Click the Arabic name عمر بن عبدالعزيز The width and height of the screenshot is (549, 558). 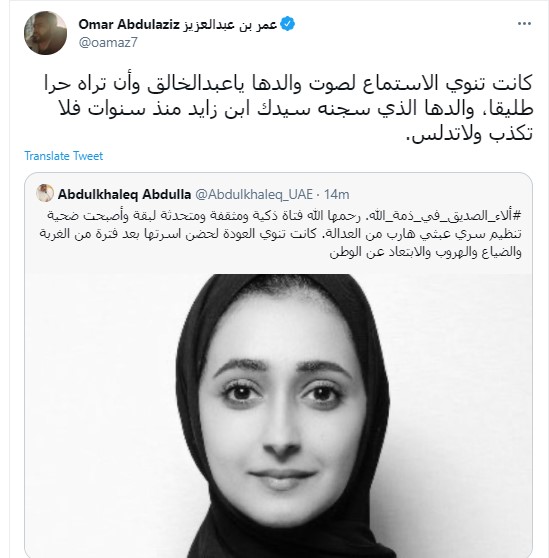pyautogui.click(x=230, y=25)
